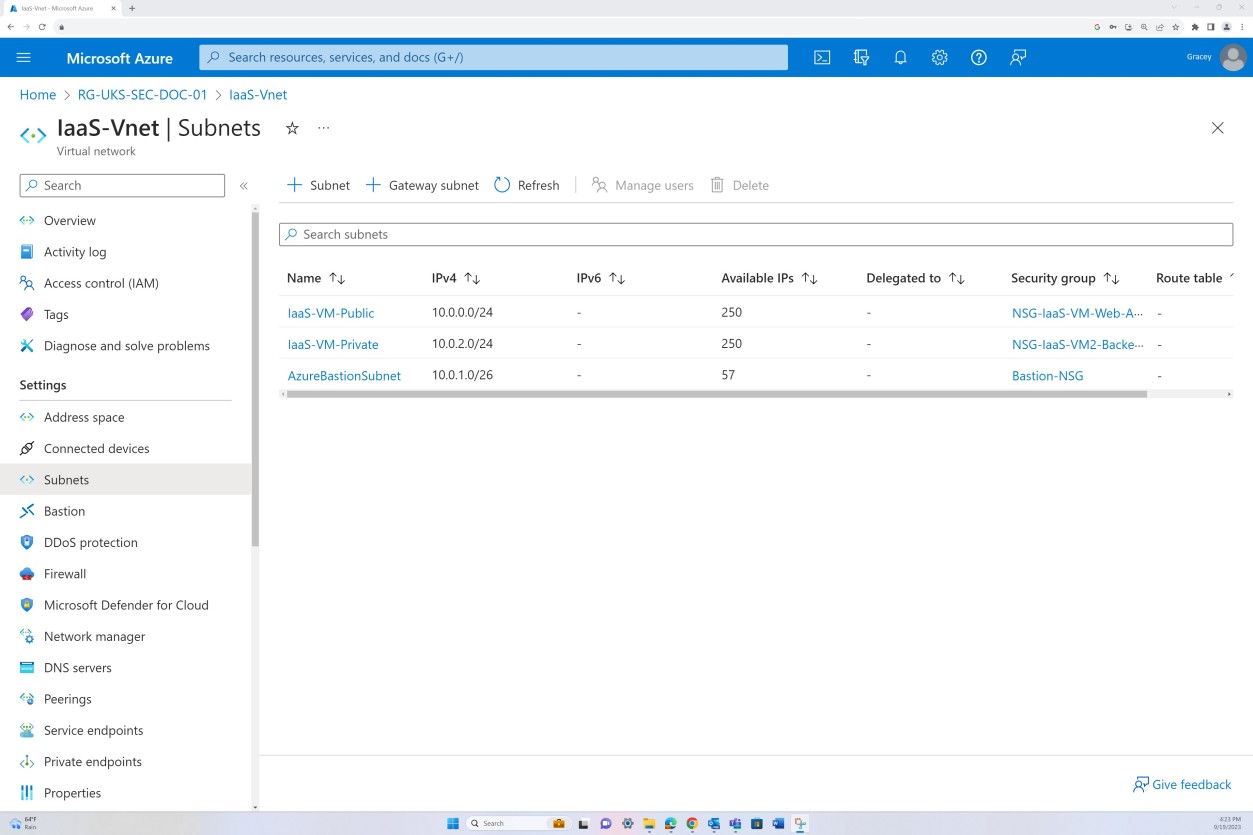The image size is (1253, 835).
Task: Star IaaS-Vnet as a favorite
Action: pyautogui.click(x=291, y=128)
